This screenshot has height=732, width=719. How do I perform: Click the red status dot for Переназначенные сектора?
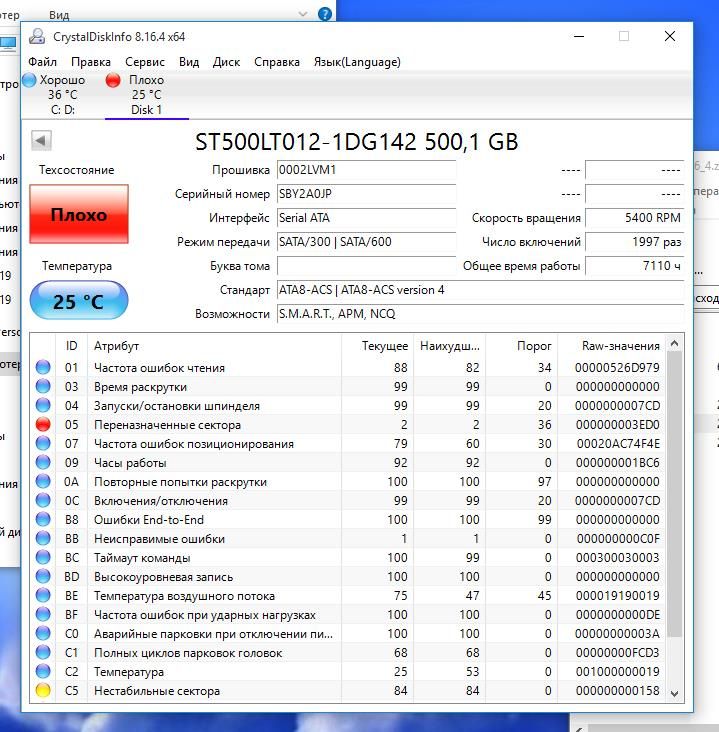43,424
